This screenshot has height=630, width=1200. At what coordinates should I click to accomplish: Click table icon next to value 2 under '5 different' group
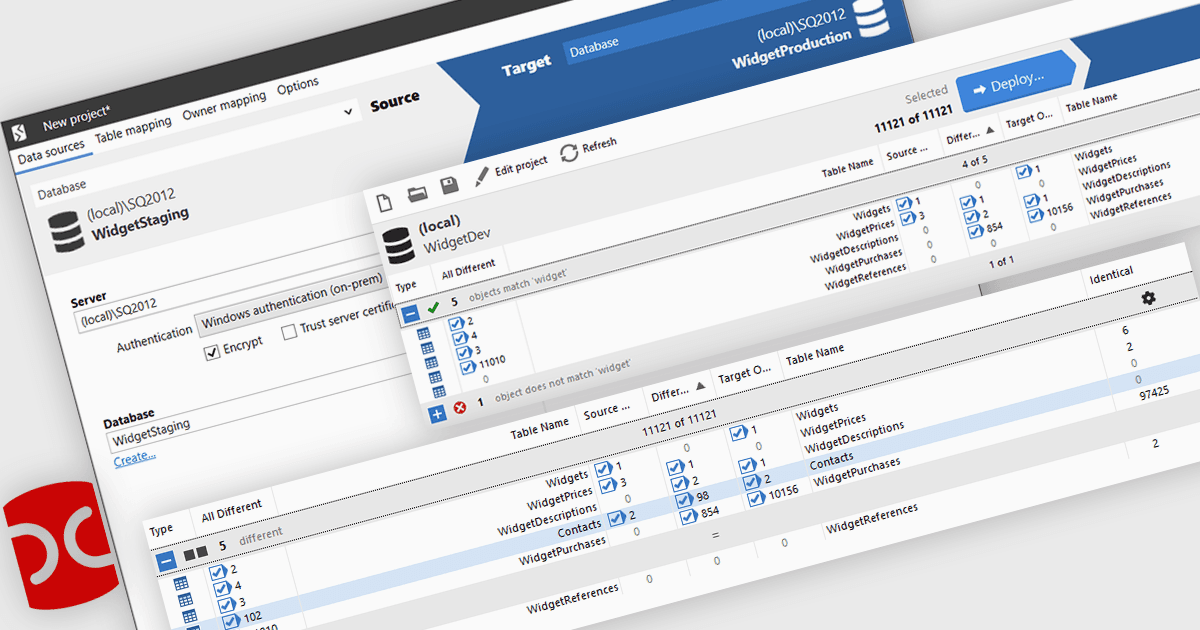(x=181, y=584)
